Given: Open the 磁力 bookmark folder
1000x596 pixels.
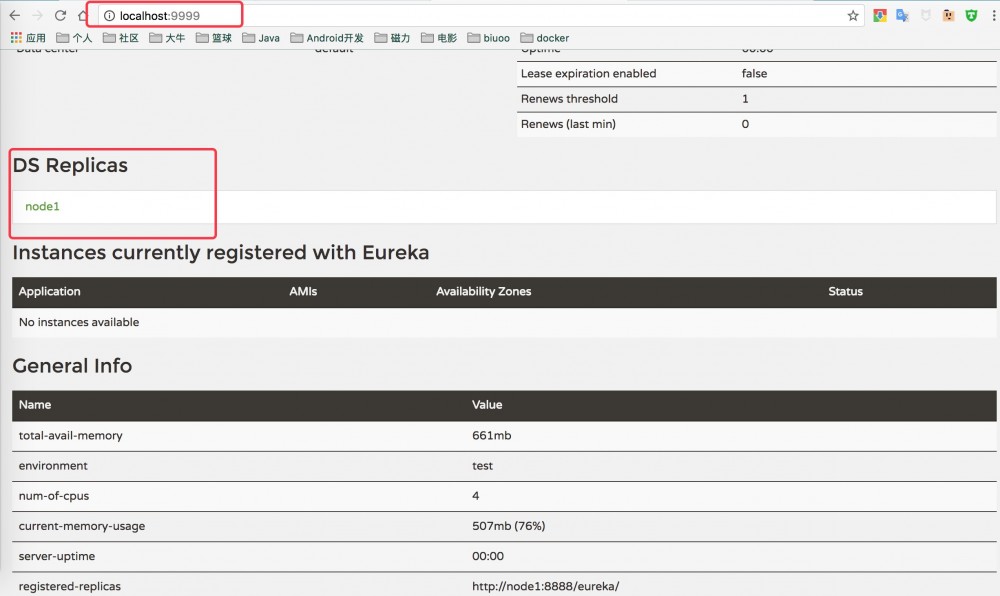Looking at the screenshot, I should point(392,38).
